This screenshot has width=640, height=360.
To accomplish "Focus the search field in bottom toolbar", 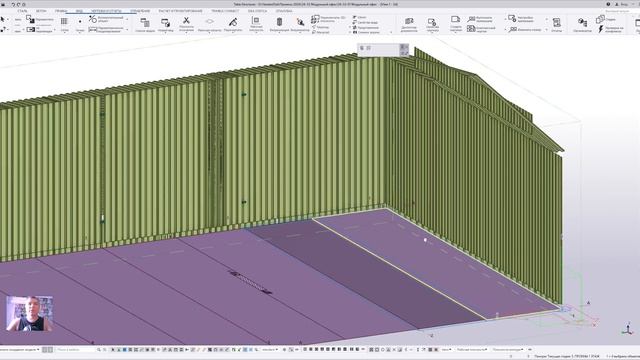I will pyautogui.click(x=76, y=350).
